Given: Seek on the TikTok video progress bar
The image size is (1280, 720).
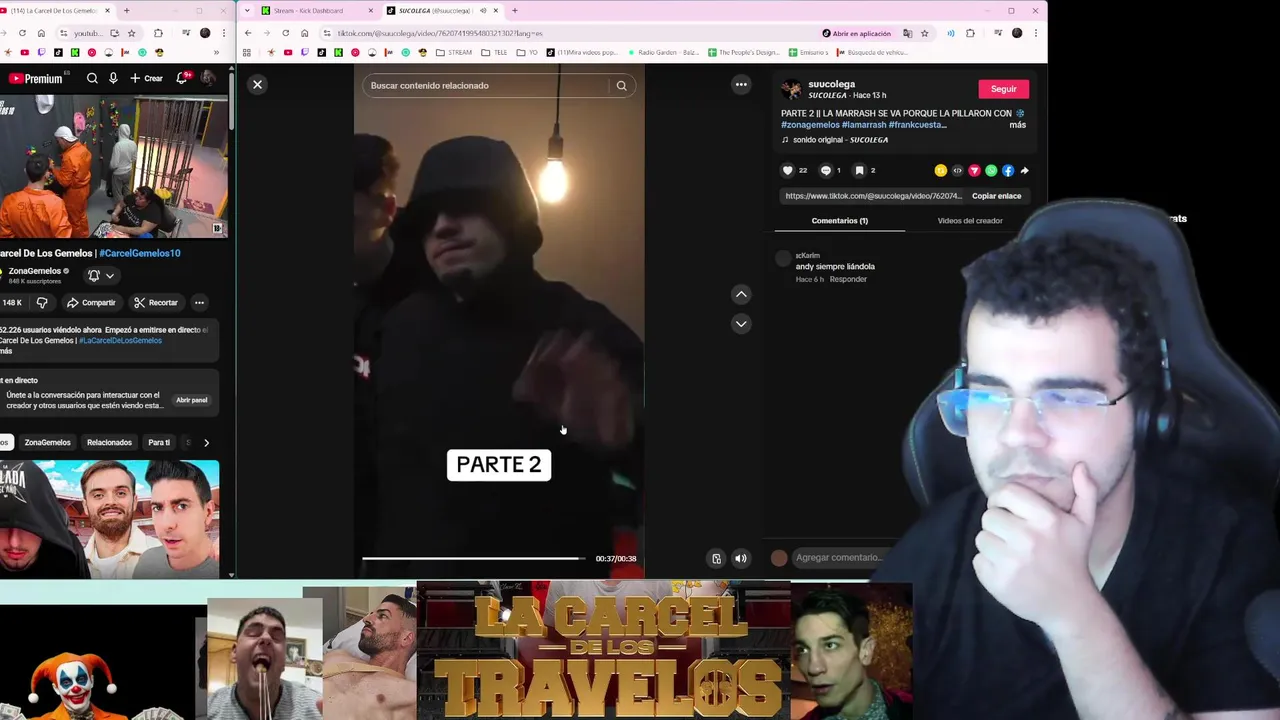Looking at the screenshot, I should pyautogui.click(x=475, y=559).
